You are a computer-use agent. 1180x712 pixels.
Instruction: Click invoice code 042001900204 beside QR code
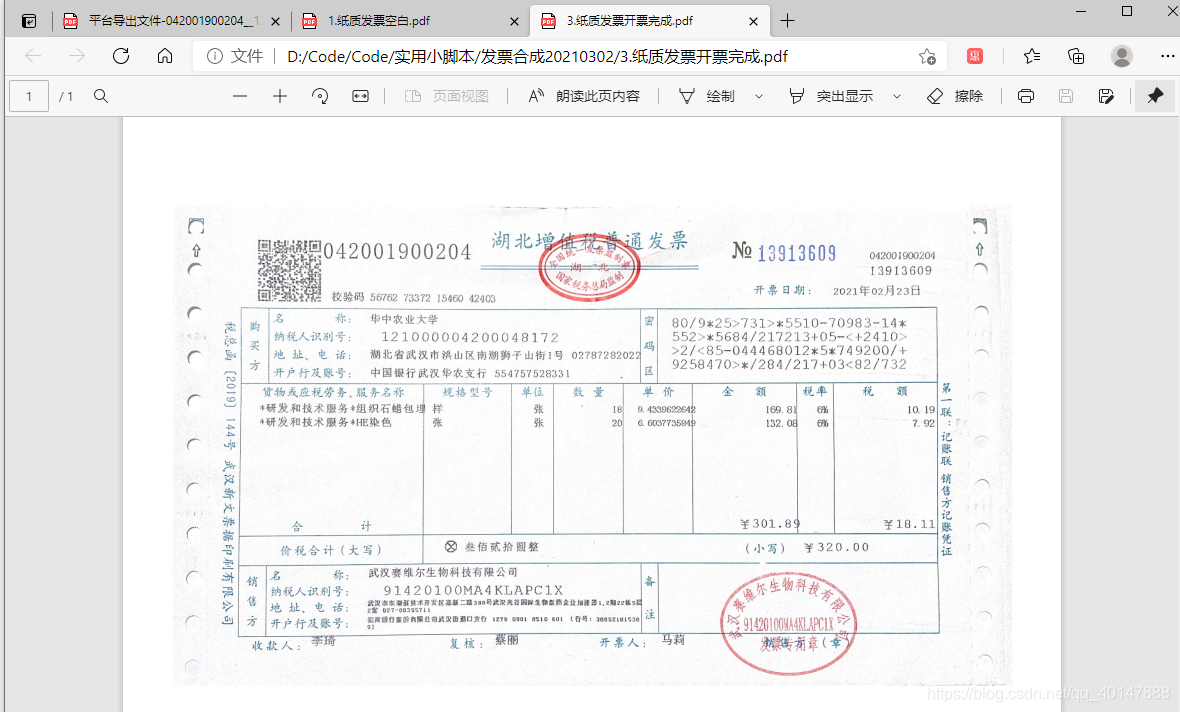(397, 252)
